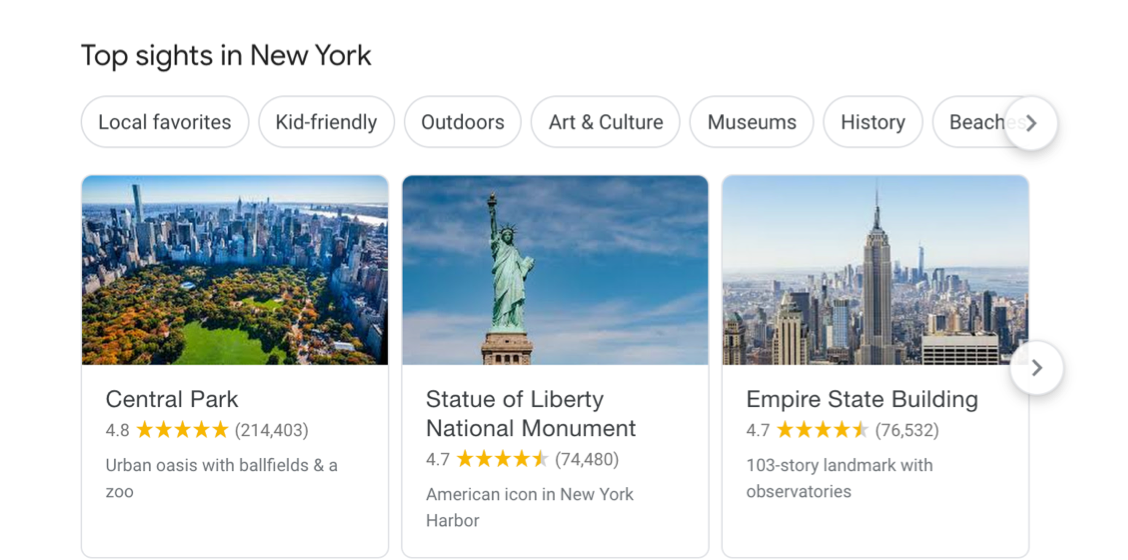Toggle the Kid-friendly filter chip
The height and width of the screenshot is (560, 1128).
coord(326,122)
